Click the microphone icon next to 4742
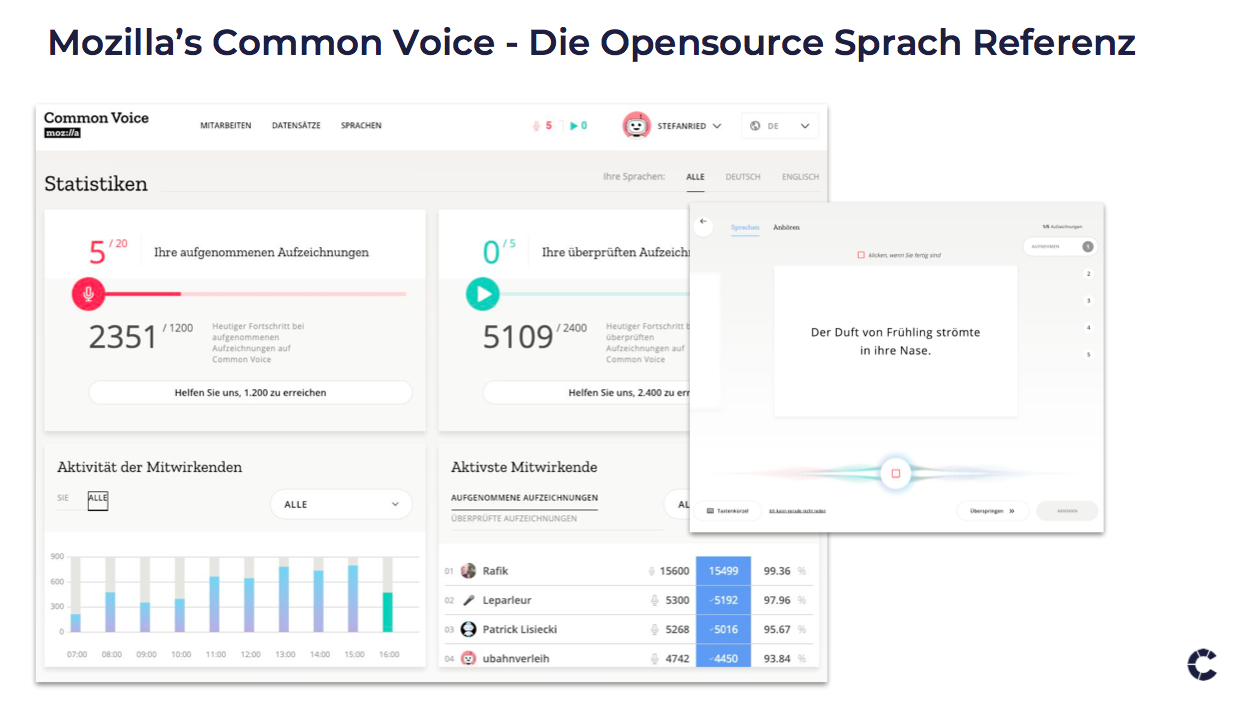This screenshot has width=1256, height=703. 655,658
